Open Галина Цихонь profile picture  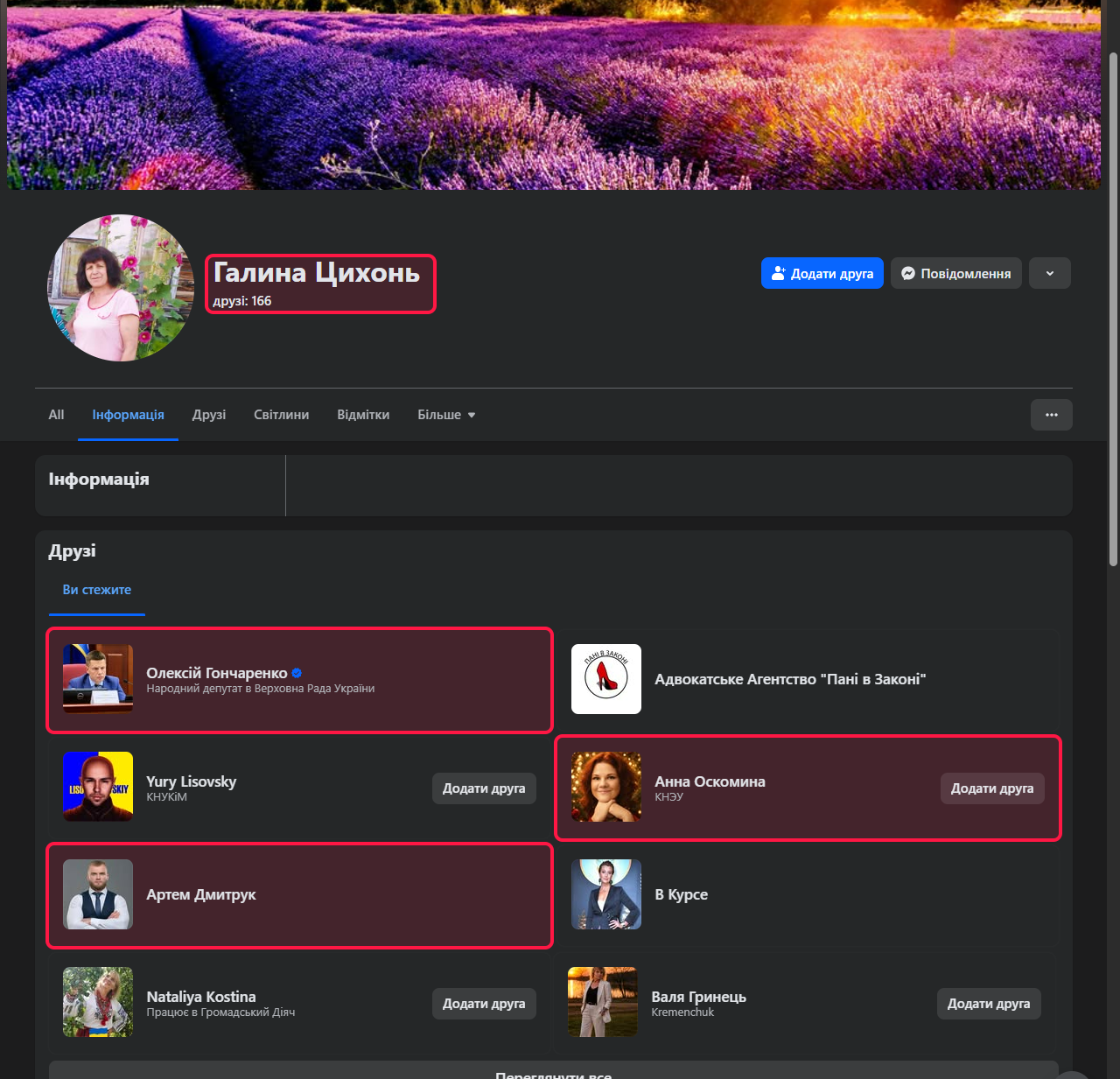coord(121,288)
